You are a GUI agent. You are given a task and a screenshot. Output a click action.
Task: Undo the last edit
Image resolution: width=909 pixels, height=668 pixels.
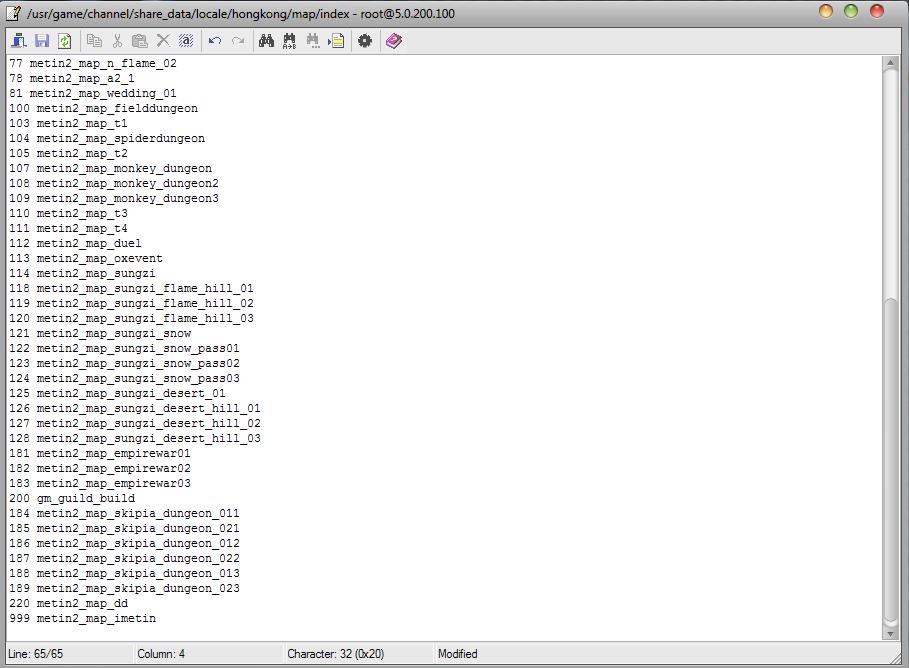(x=215, y=41)
